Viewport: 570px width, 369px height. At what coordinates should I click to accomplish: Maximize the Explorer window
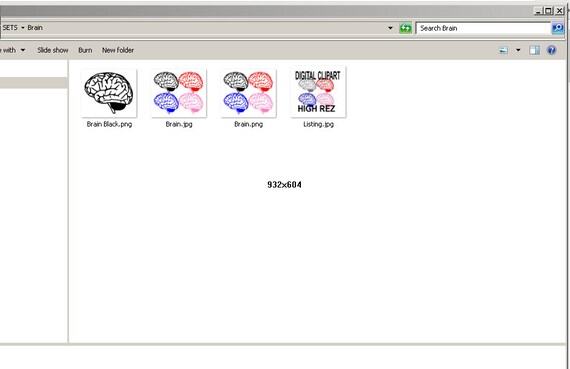549,11
